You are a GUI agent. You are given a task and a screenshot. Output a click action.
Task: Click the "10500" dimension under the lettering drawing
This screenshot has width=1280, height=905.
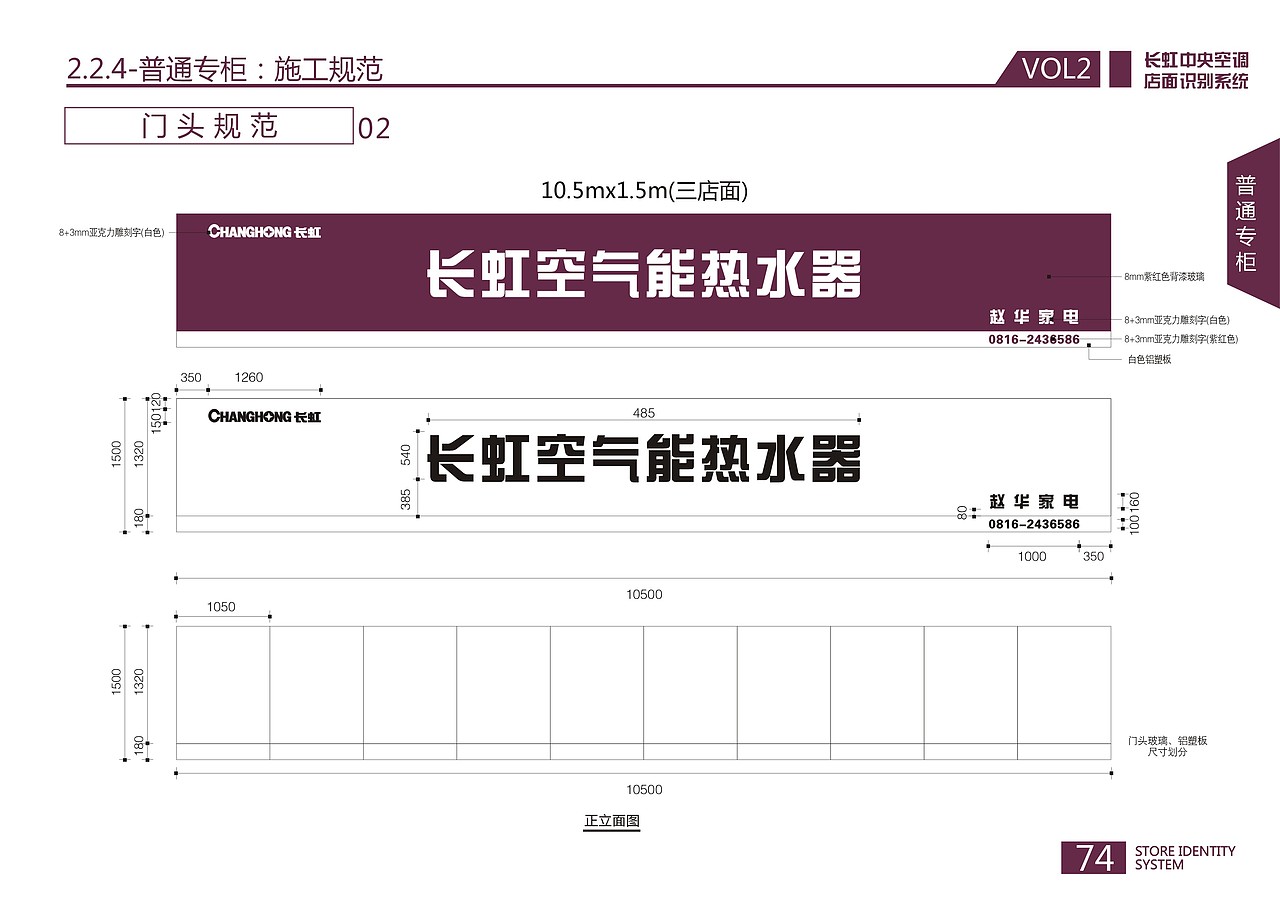[644, 595]
